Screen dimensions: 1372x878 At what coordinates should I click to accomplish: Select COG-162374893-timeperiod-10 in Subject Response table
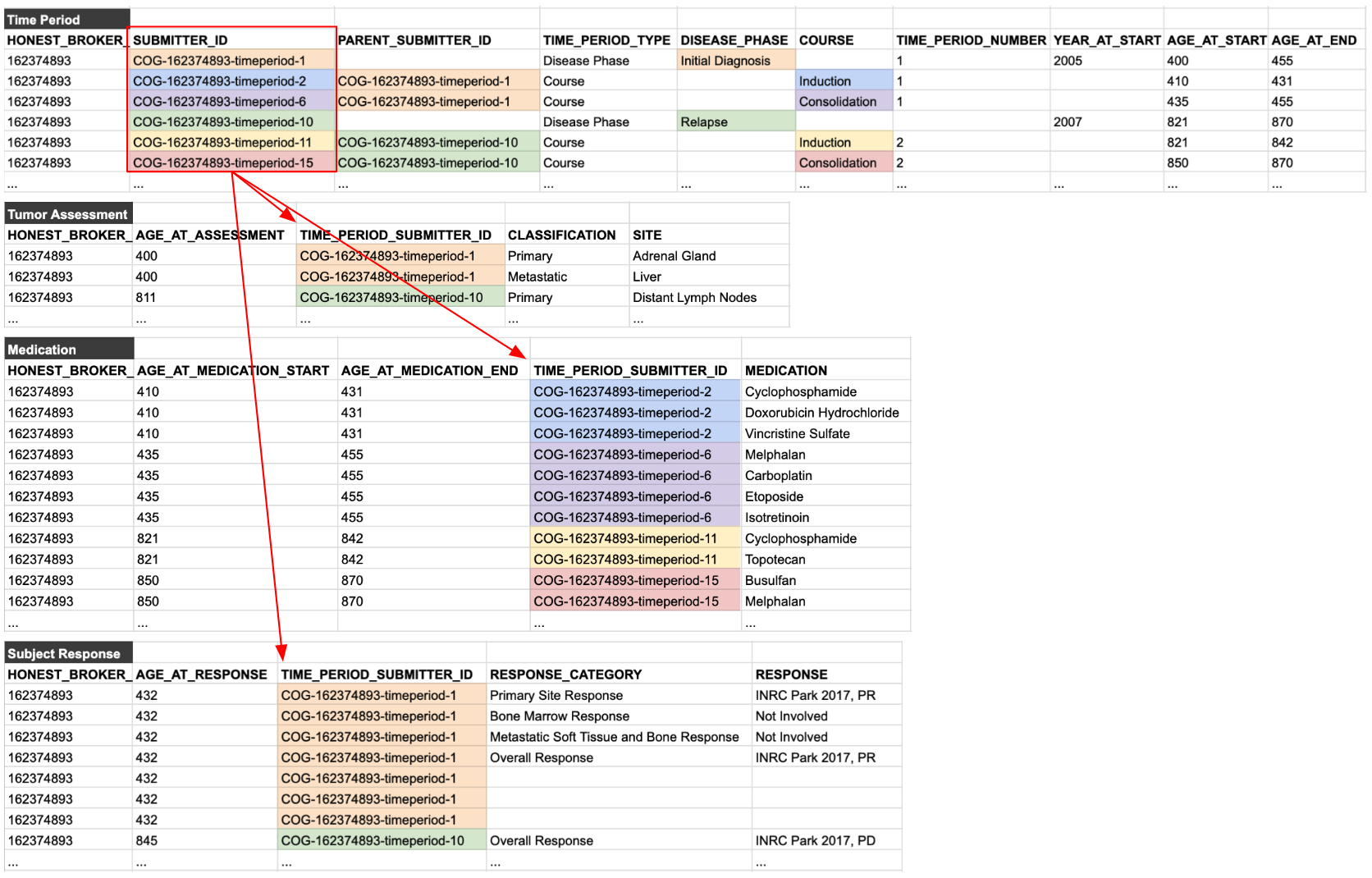(382, 841)
